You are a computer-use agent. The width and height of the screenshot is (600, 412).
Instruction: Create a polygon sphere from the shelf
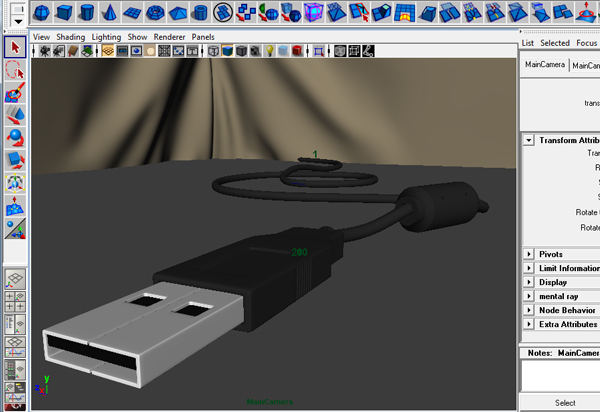[x=41, y=12]
